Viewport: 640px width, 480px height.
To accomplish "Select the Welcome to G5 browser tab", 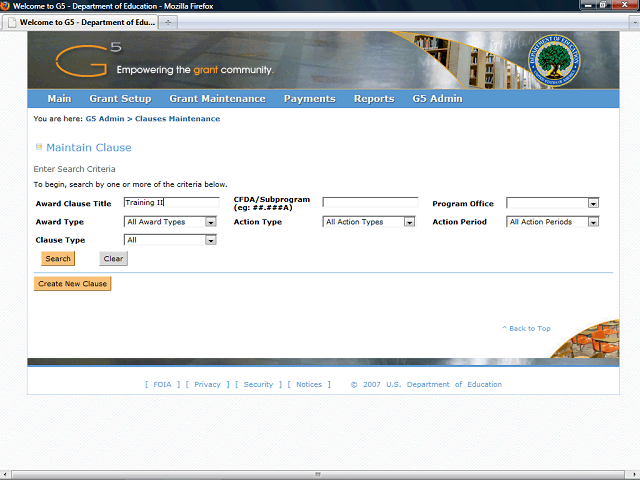I will [x=80, y=22].
